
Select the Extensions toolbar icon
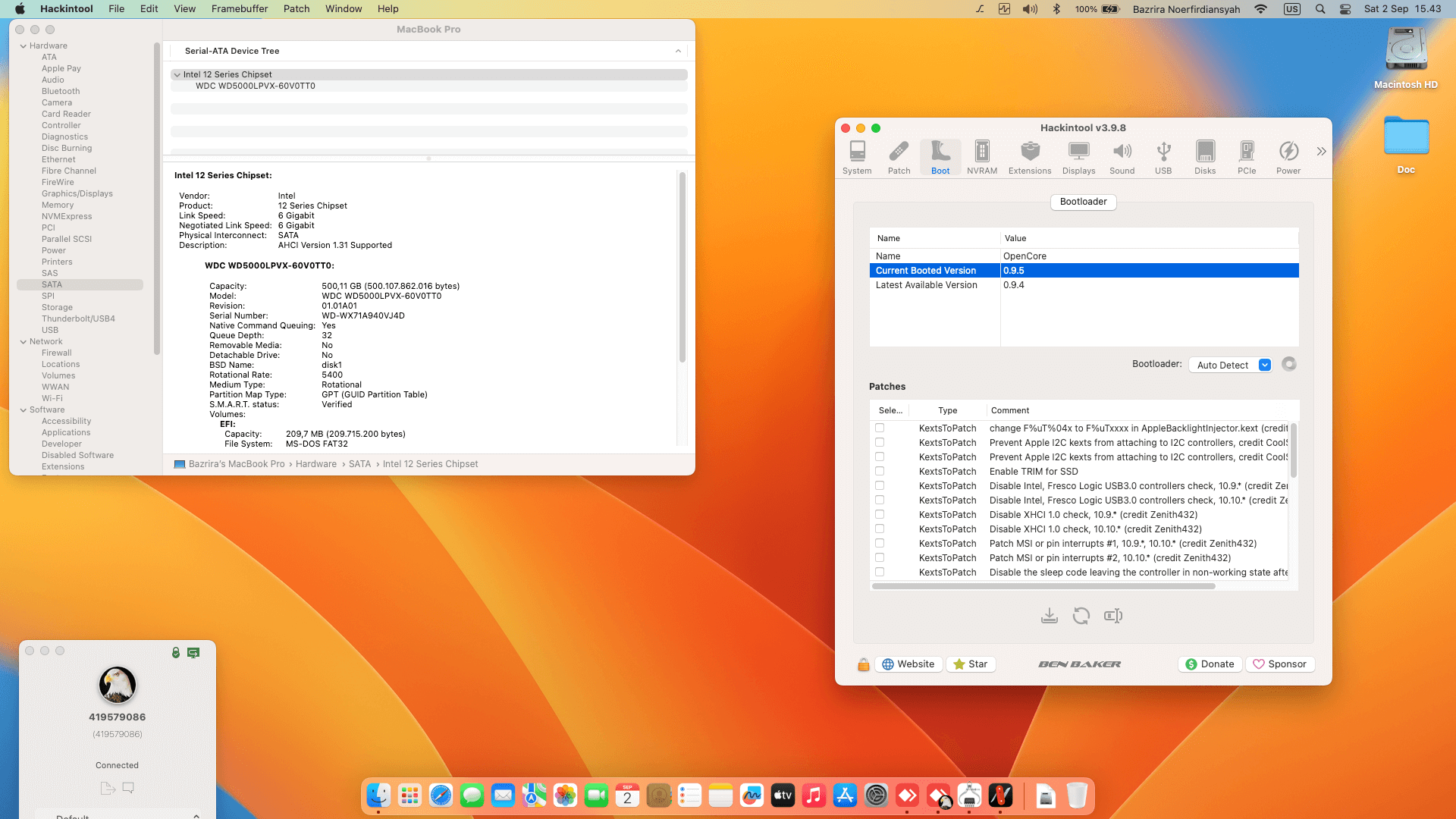point(1029,157)
